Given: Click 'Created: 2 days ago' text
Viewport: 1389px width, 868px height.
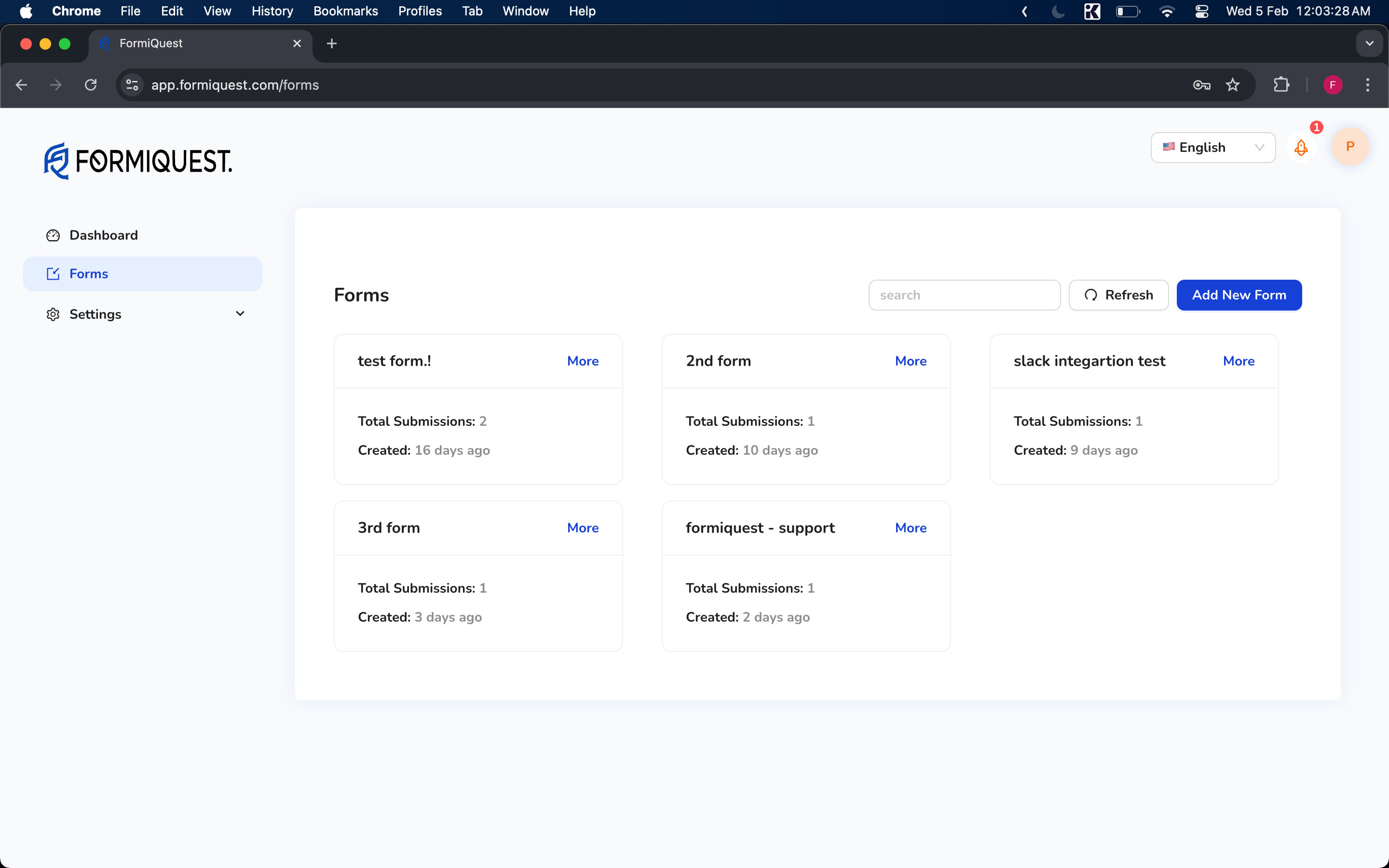Looking at the screenshot, I should 747,617.
